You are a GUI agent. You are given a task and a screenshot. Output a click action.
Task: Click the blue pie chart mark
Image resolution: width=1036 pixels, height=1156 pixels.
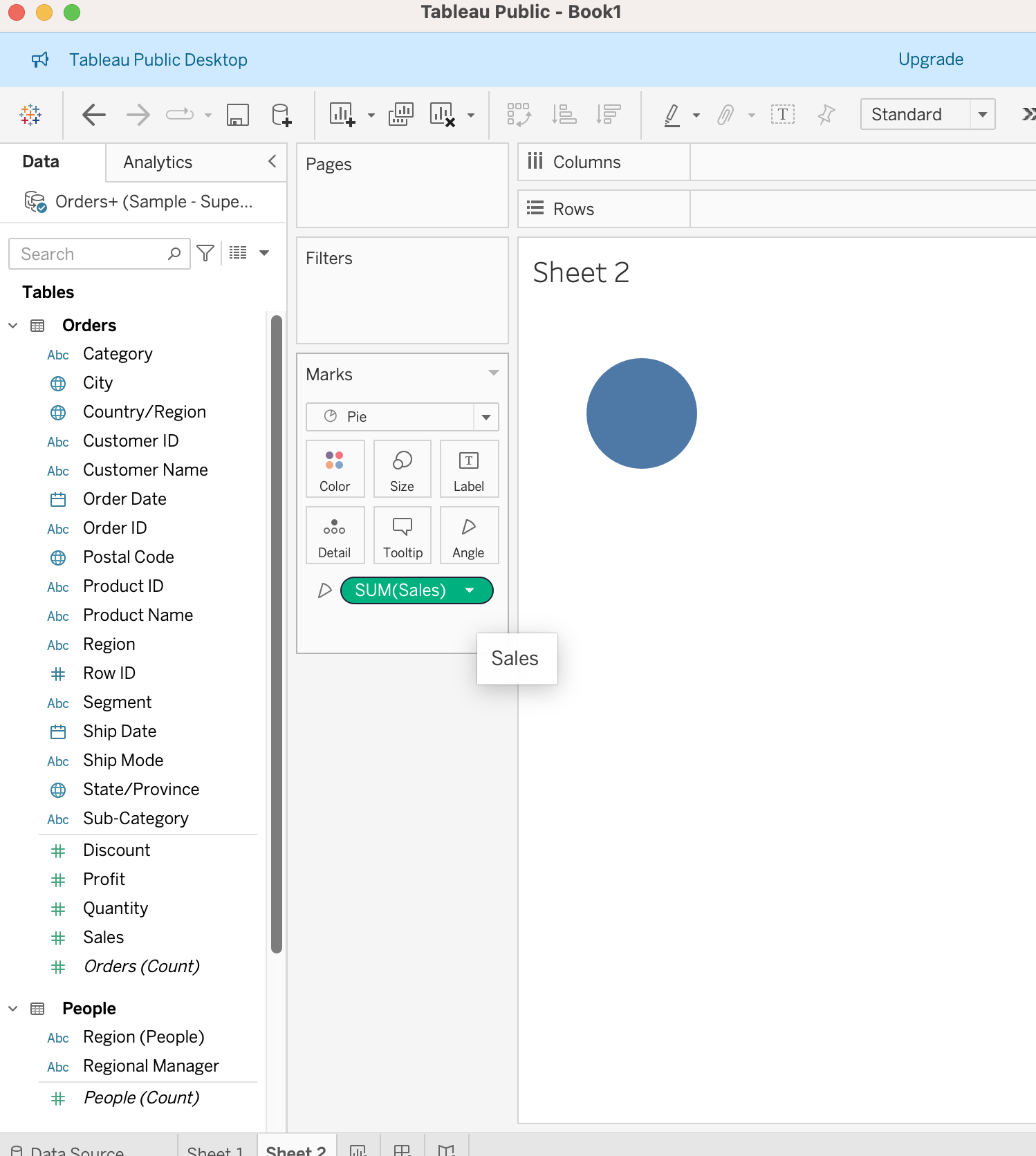642,413
